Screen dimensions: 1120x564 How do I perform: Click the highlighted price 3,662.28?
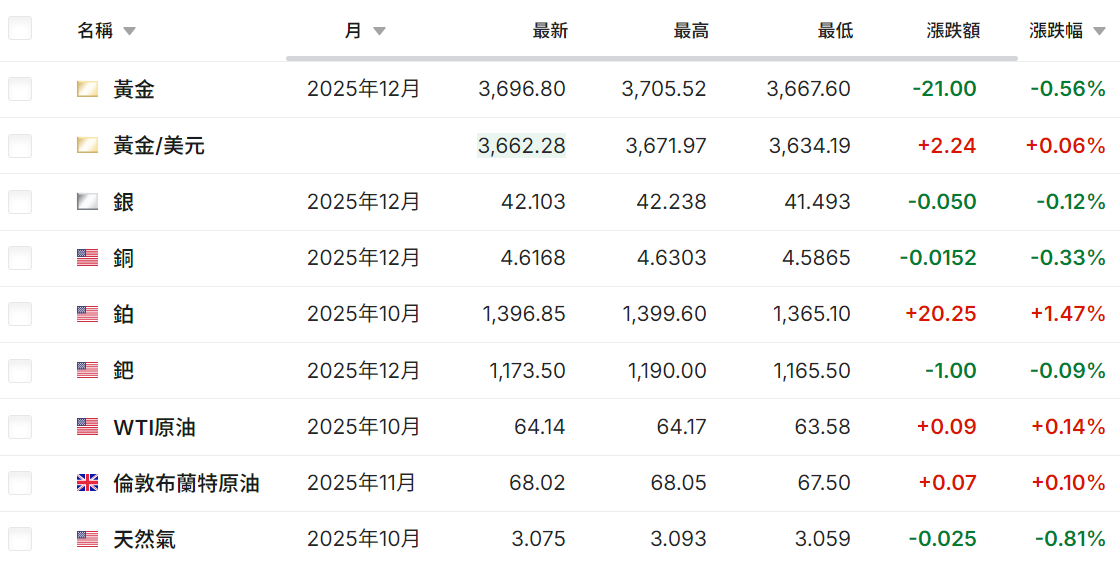521,146
